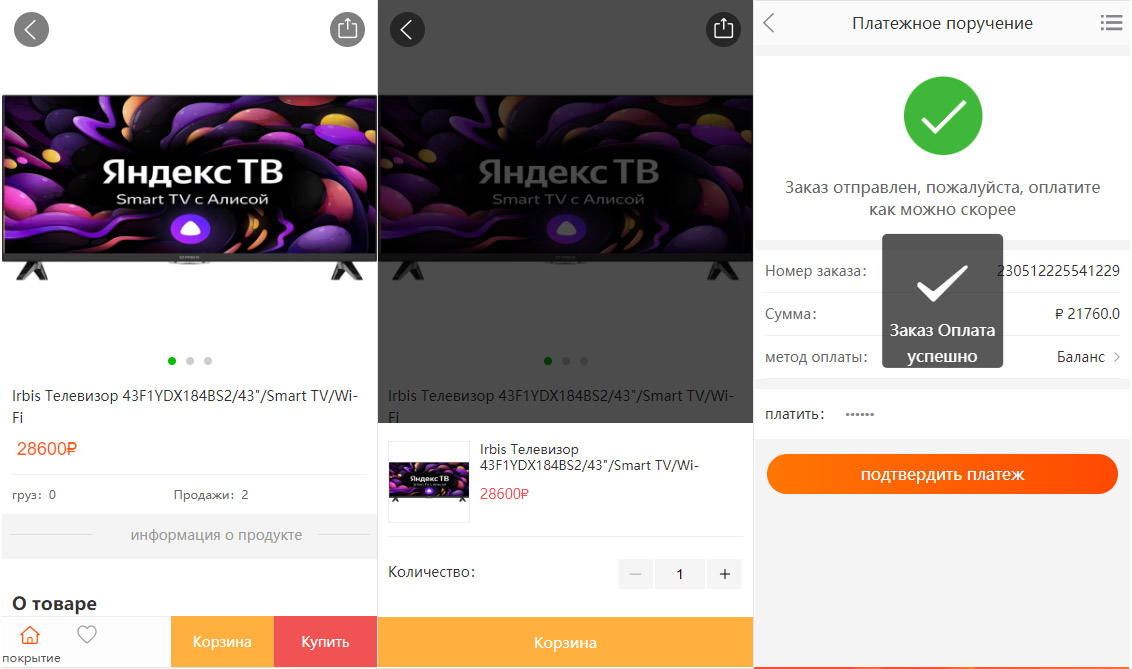The image size is (1132, 669).
Task: Click the share icon on the dimmed middle screen
Action: (x=723, y=30)
